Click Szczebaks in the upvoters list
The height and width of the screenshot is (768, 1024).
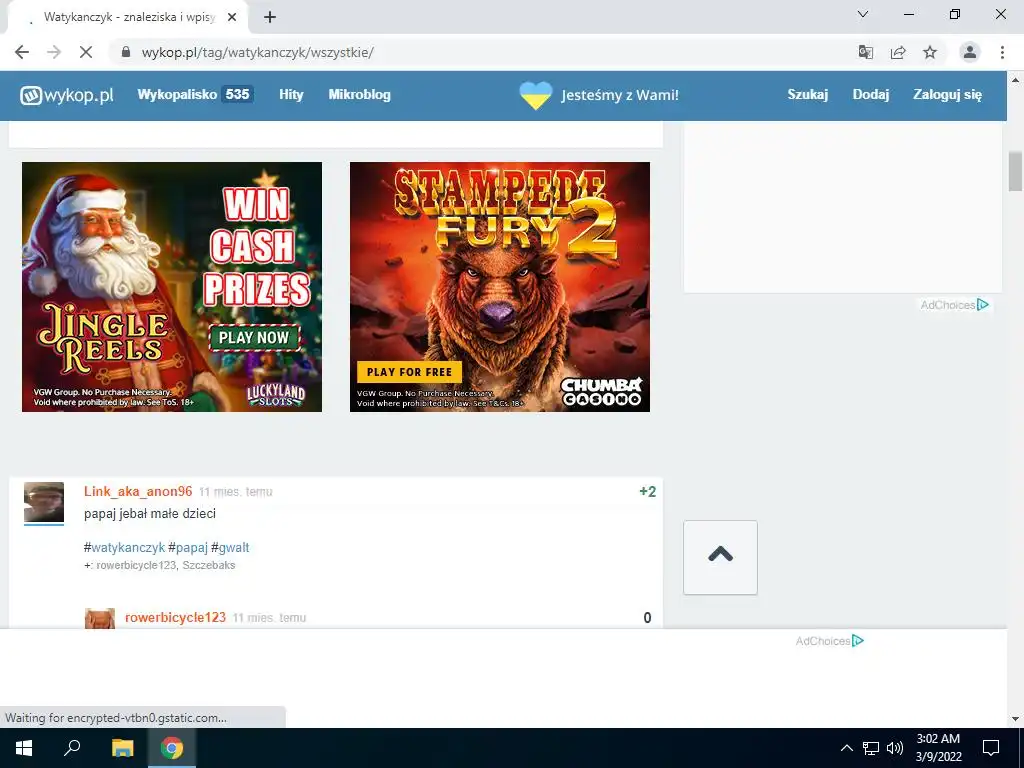(208, 566)
